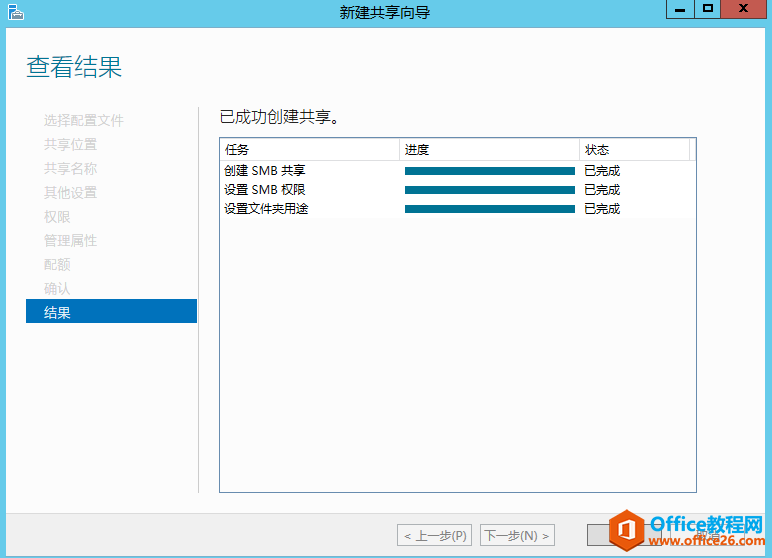Click 已完成 status of 设置文件夹用途
The image size is (772, 558).
point(602,209)
